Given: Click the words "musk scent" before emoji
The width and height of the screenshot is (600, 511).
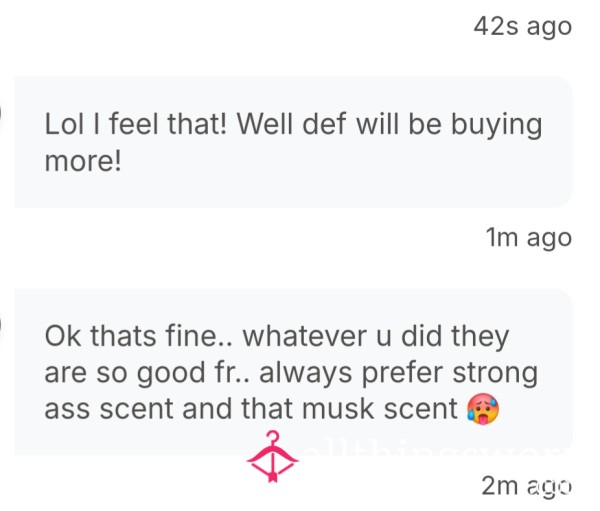Looking at the screenshot, I should point(380,409).
